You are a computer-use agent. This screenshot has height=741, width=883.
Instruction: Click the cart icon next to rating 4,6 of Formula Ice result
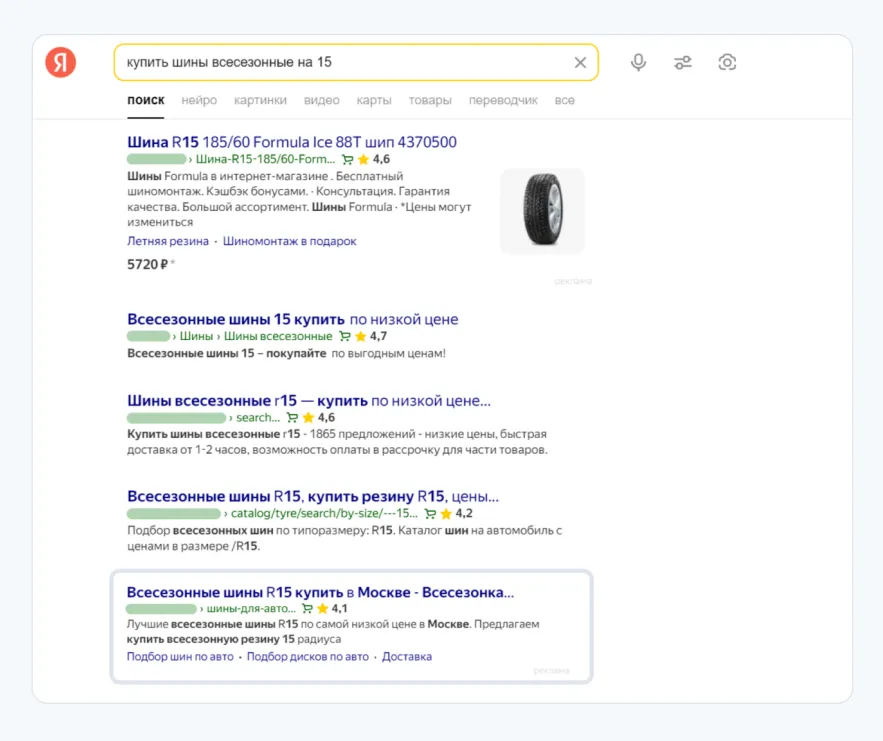click(x=347, y=159)
